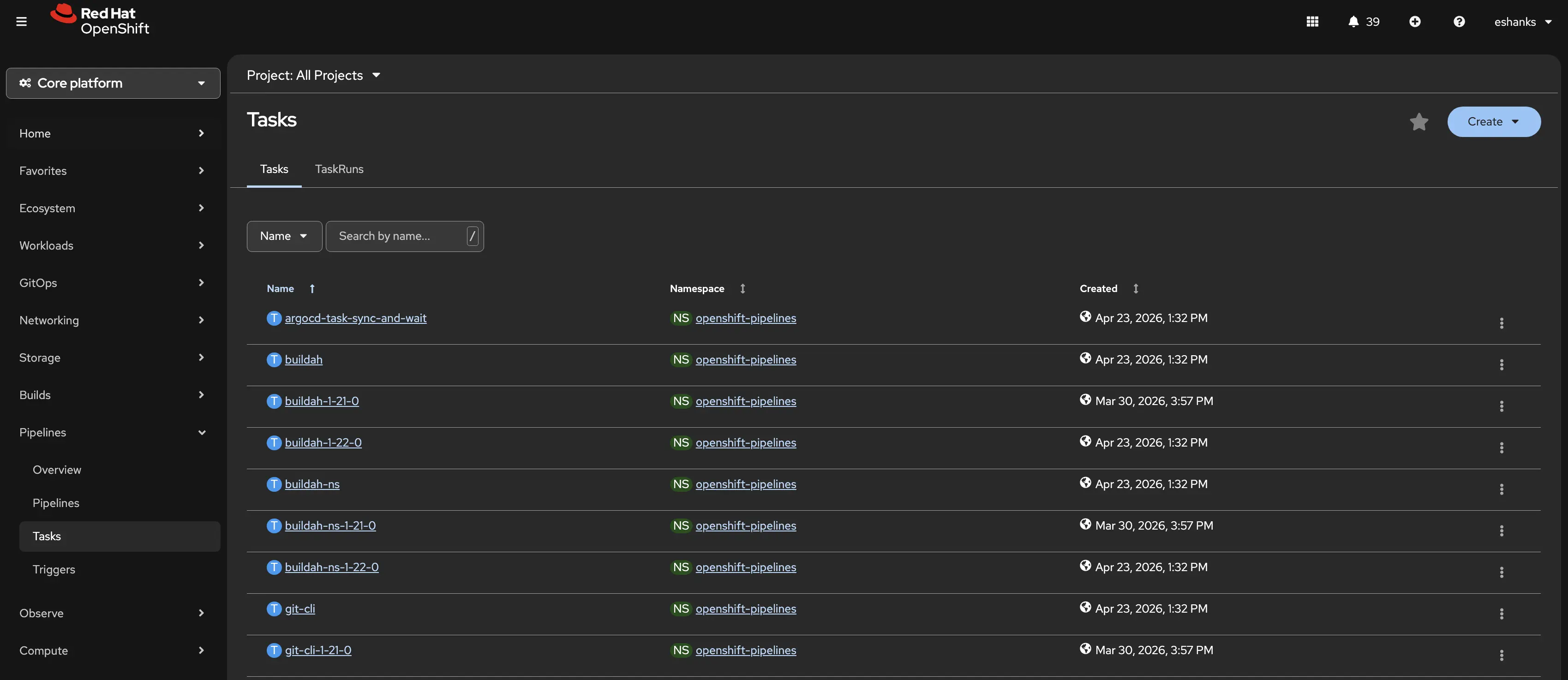Sort by Name column arrow
1568x680 pixels.
(312, 288)
